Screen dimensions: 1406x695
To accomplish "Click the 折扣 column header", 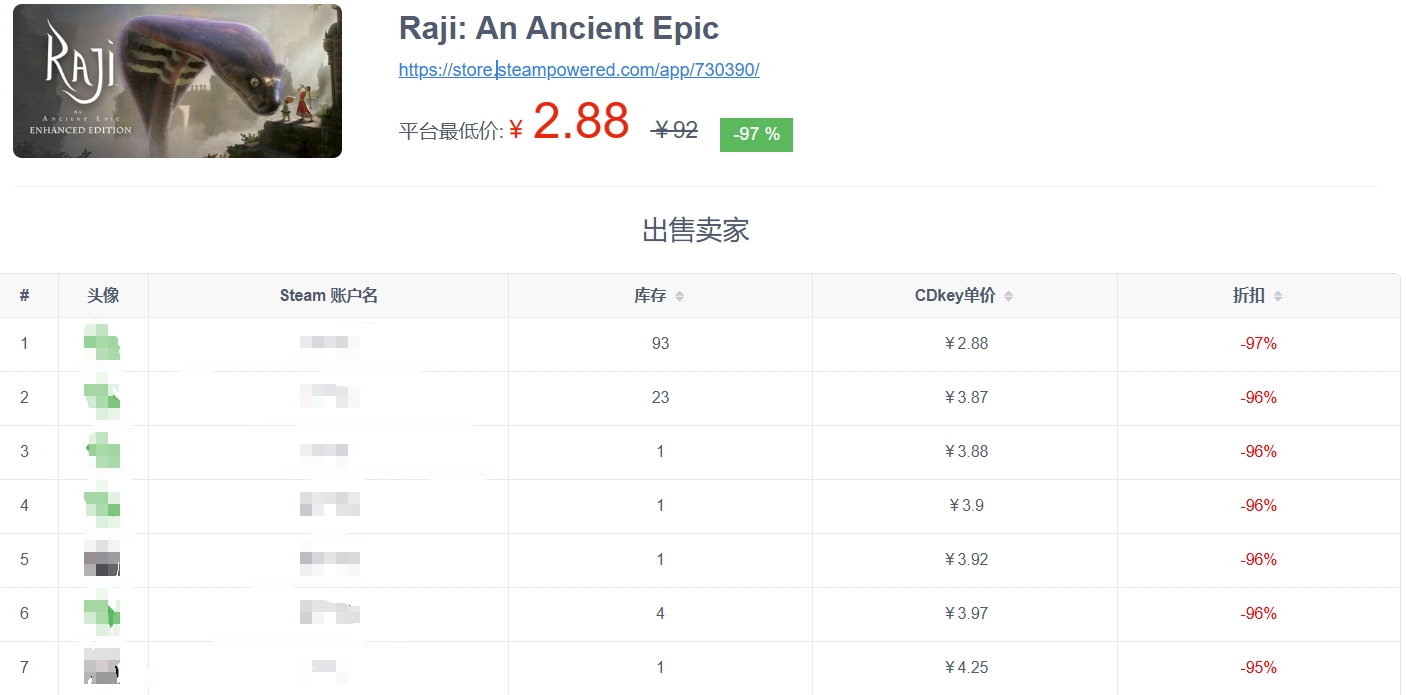I will pyautogui.click(x=1258, y=296).
